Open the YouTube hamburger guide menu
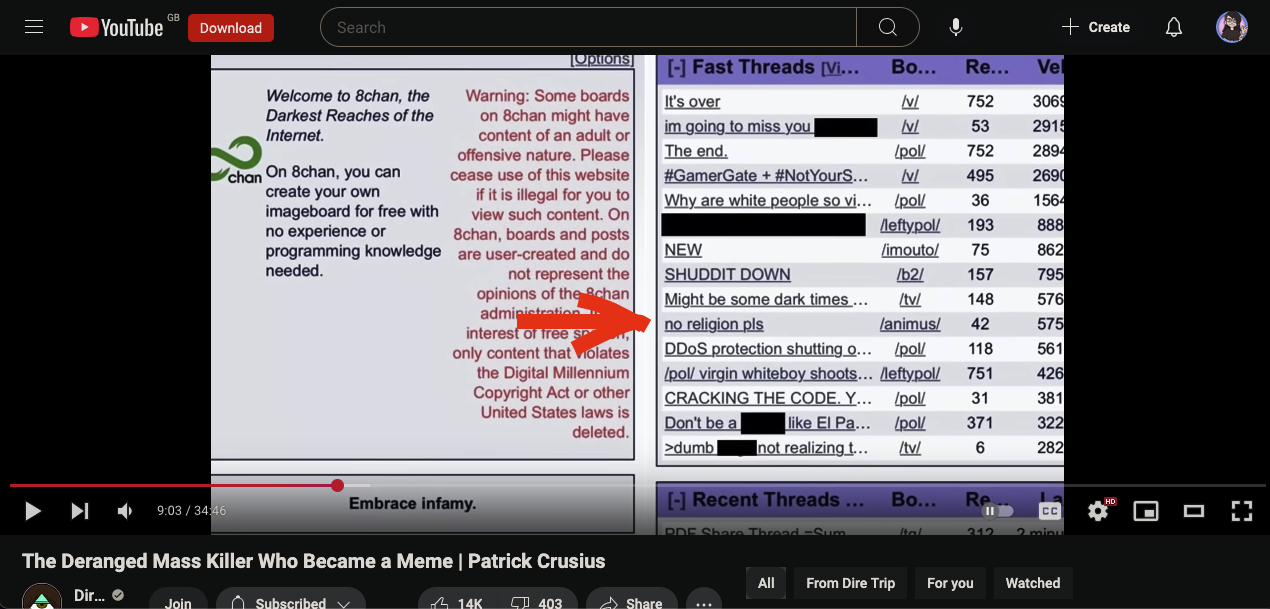 point(34,27)
